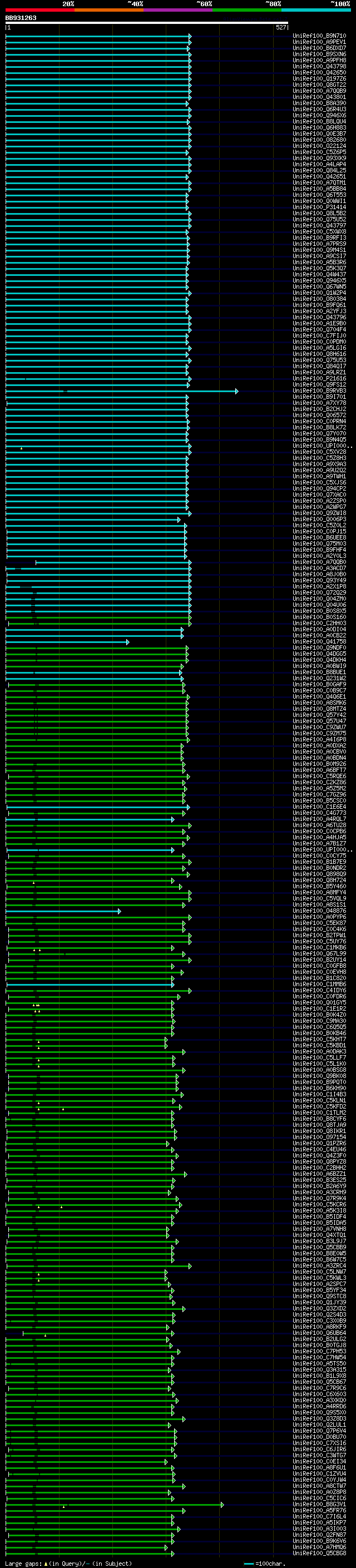Select the UniRef100_Q9ZWI8 label
This screenshot has height=1568, width=356.
coord(319,513)
